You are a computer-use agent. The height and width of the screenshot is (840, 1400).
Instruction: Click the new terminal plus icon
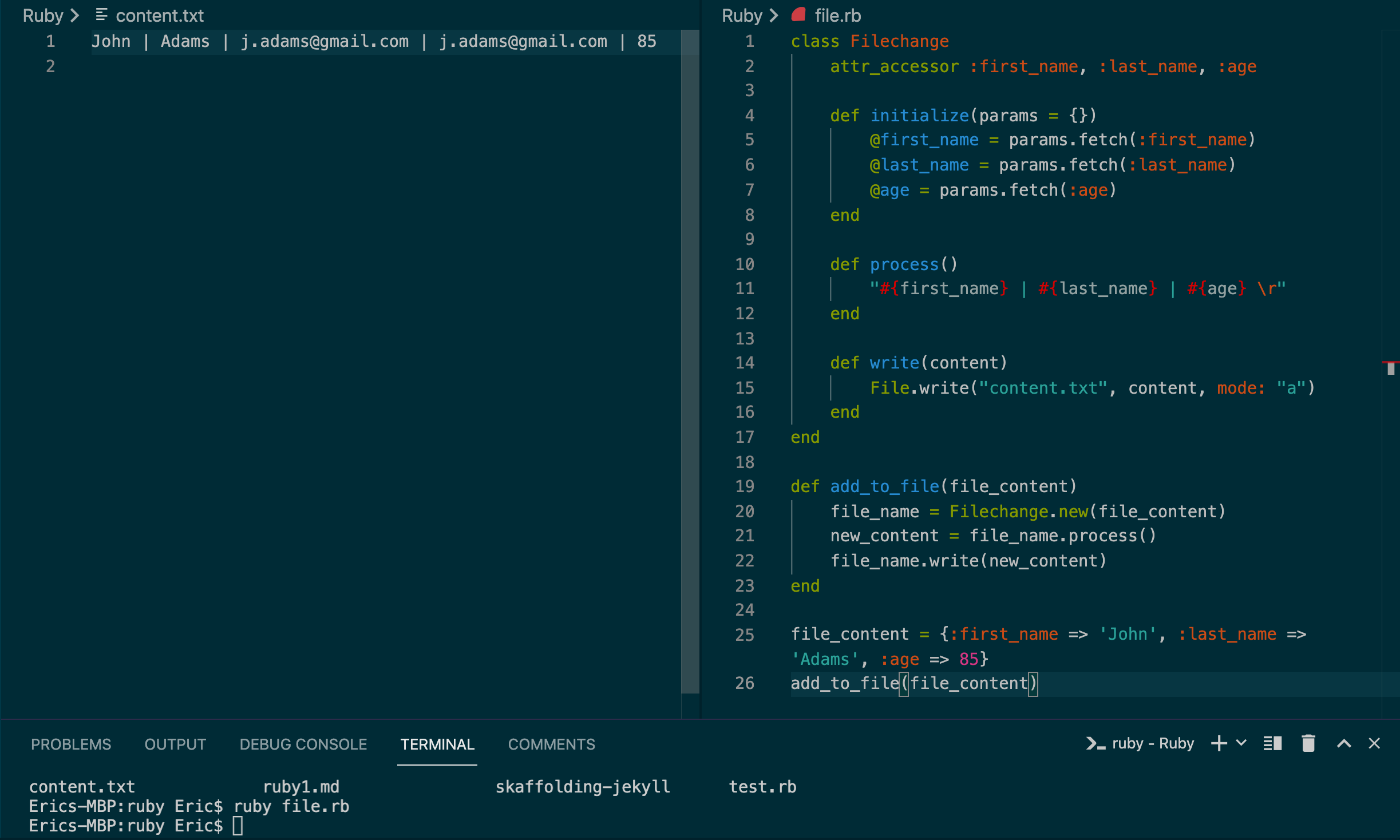(1219, 744)
